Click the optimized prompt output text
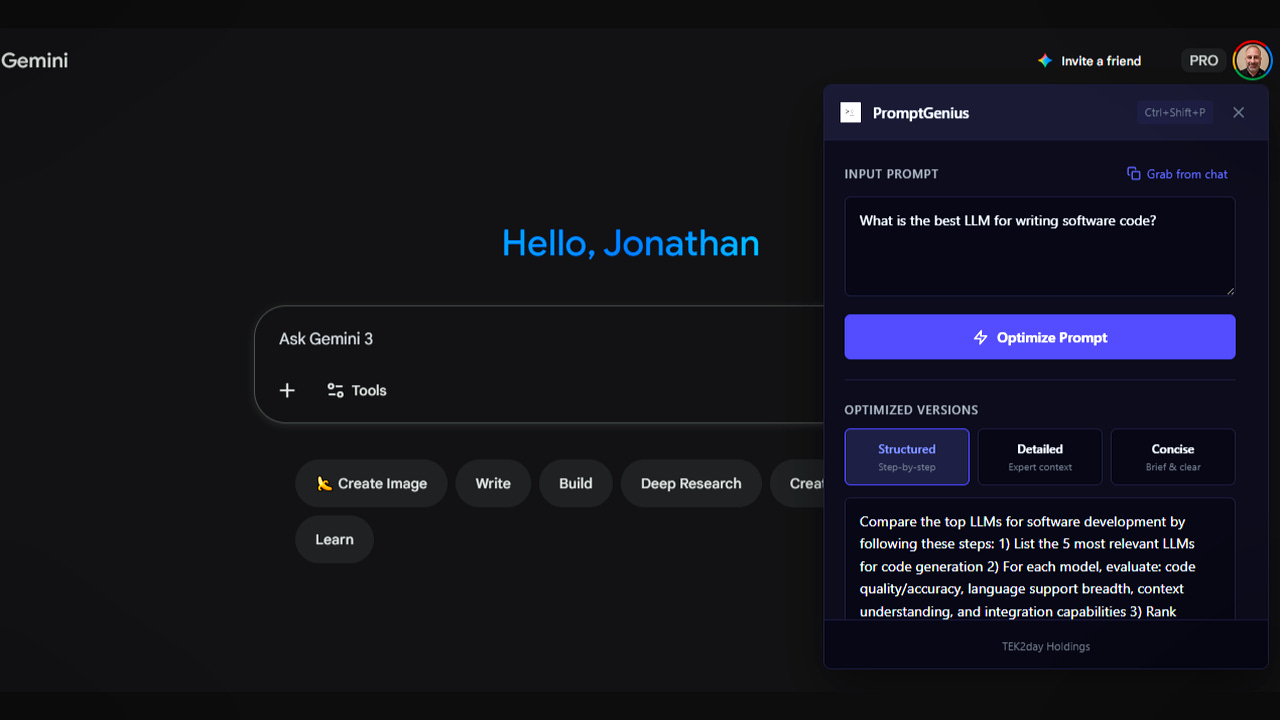The height and width of the screenshot is (720, 1280). [1027, 566]
